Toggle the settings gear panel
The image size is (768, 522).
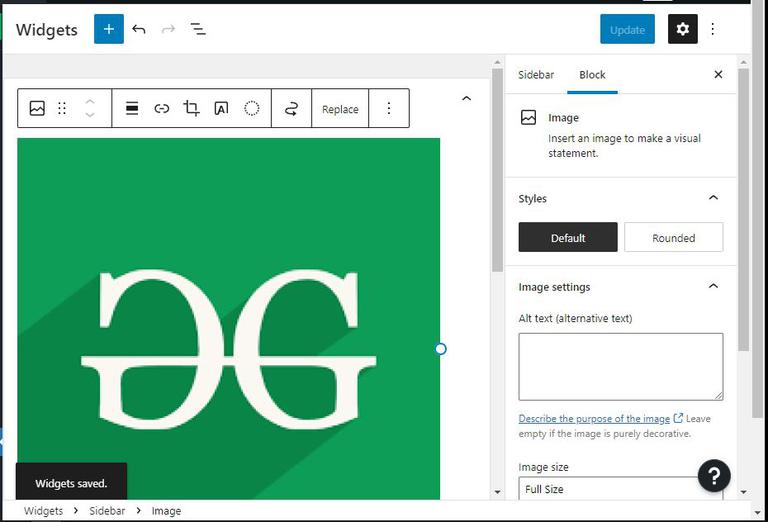coord(683,29)
